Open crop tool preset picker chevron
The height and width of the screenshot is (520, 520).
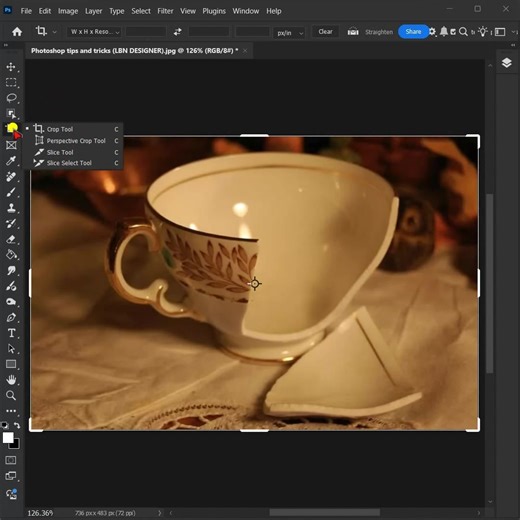click(54, 32)
